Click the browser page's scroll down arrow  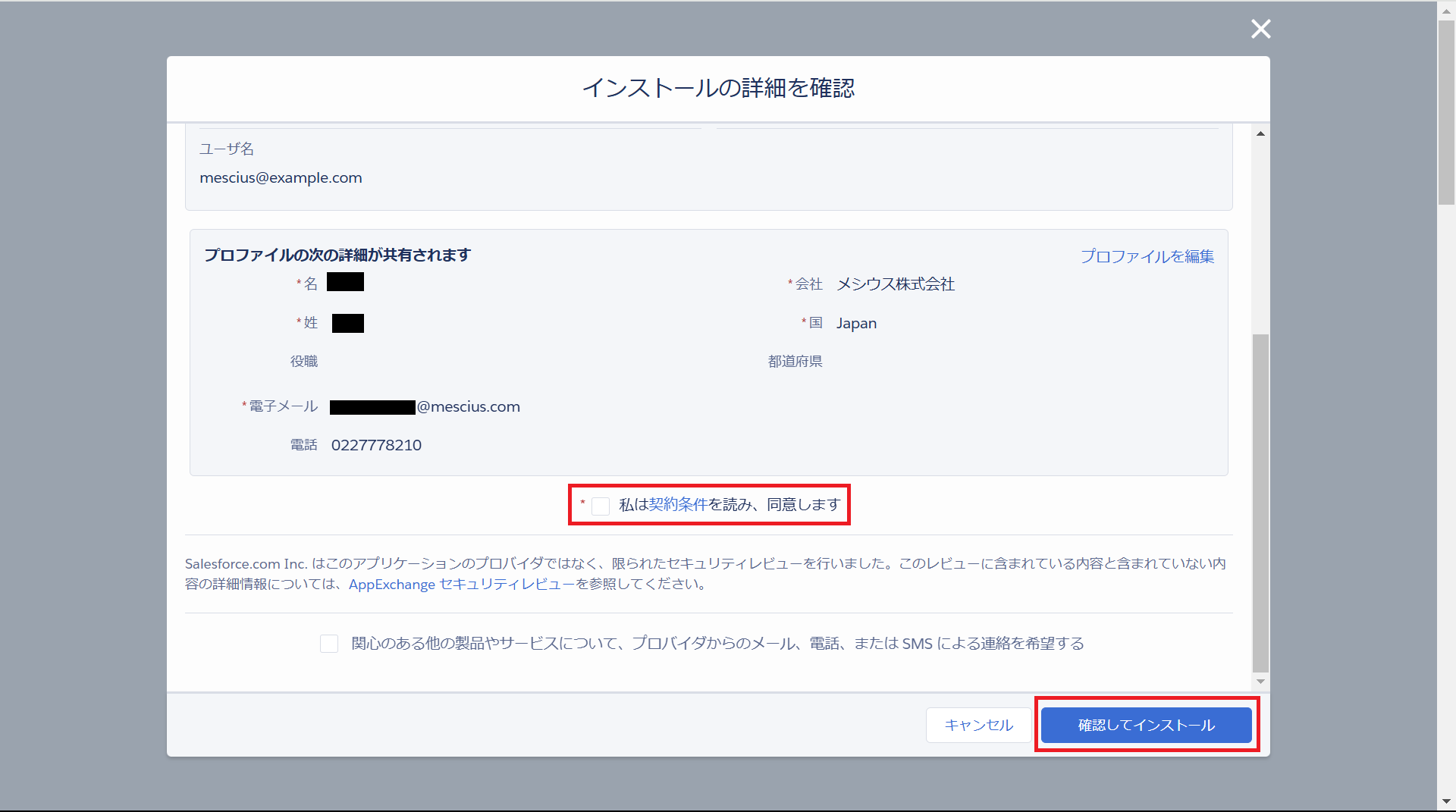pos(1446,801)
